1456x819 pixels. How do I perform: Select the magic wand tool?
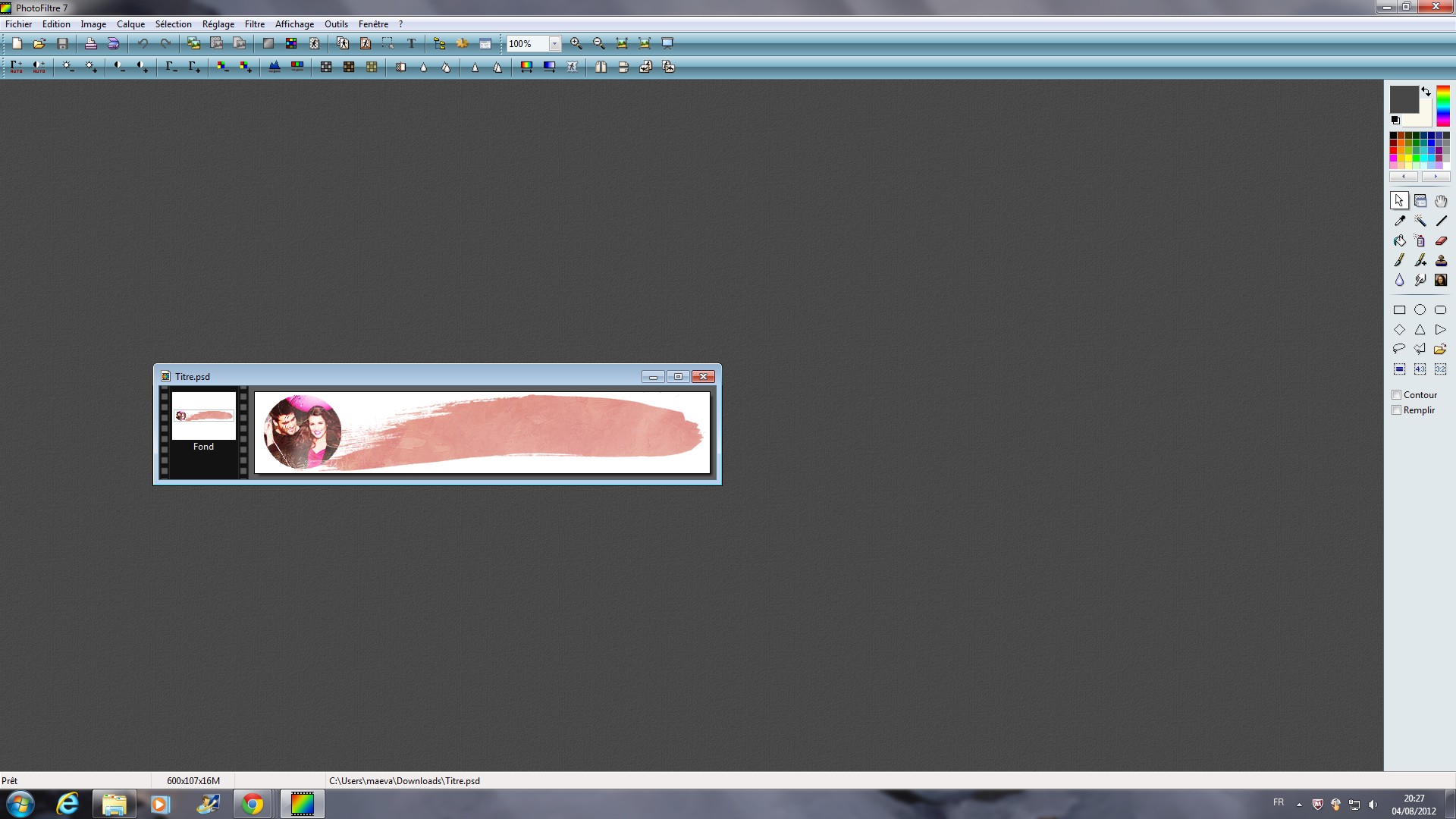coord(1420,221)
